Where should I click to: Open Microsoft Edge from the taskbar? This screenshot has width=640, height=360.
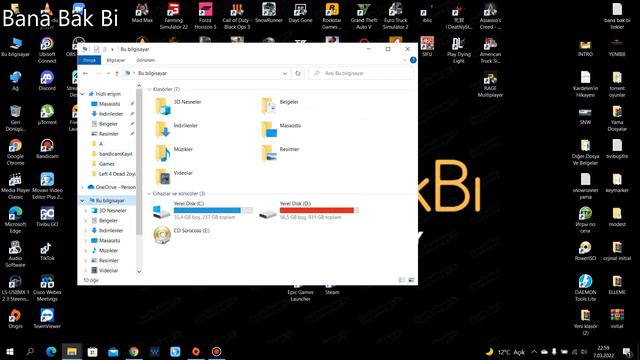(51, 351)
